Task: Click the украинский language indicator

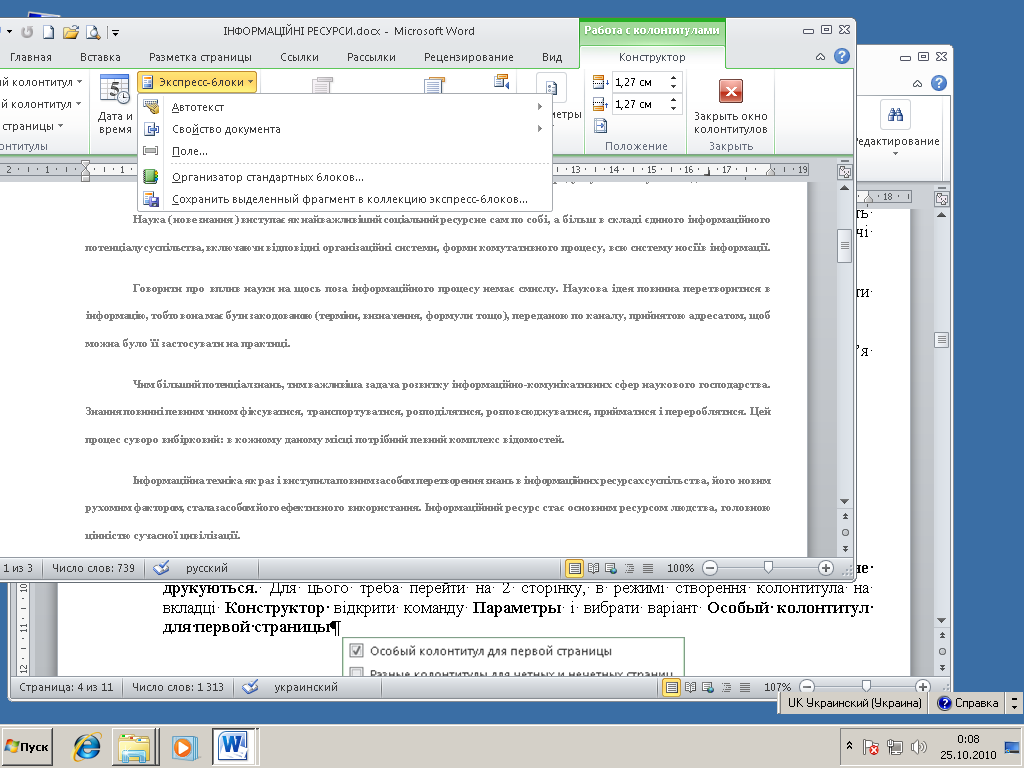Action: [x=306, y=687]
